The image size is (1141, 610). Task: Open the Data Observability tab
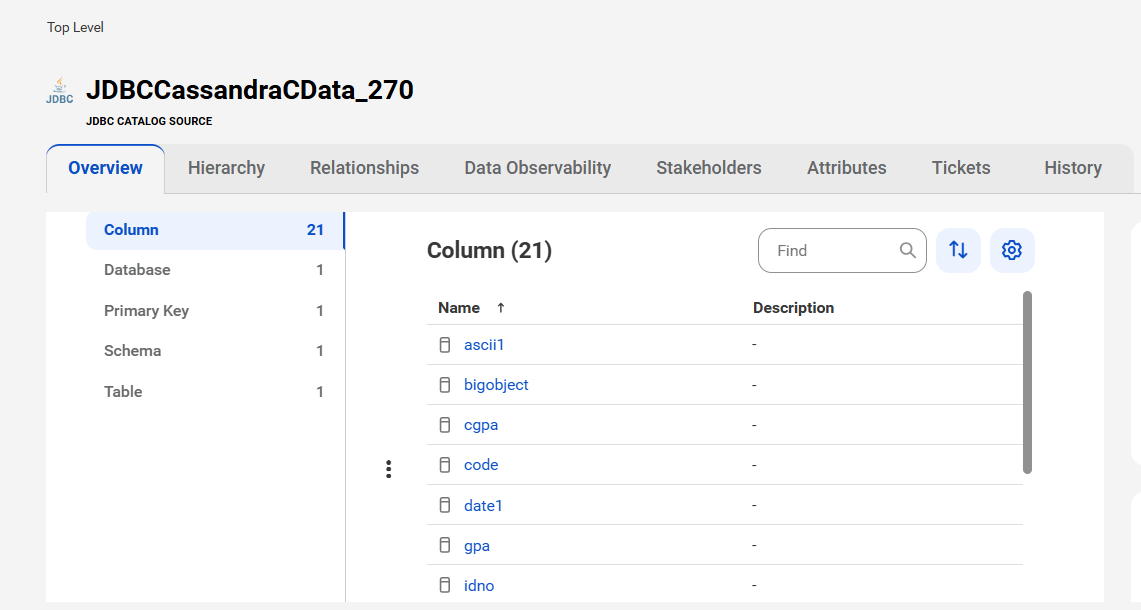538,168
